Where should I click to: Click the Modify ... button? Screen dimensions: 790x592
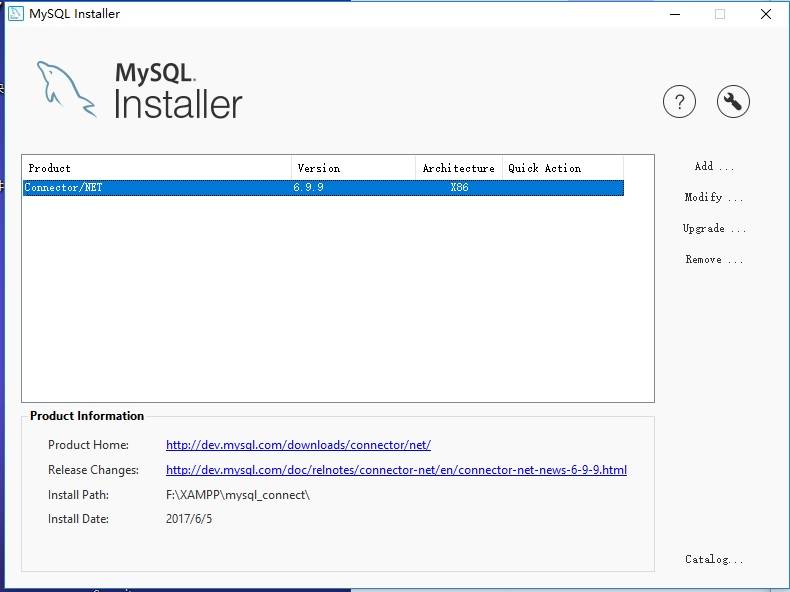[713, 198]
